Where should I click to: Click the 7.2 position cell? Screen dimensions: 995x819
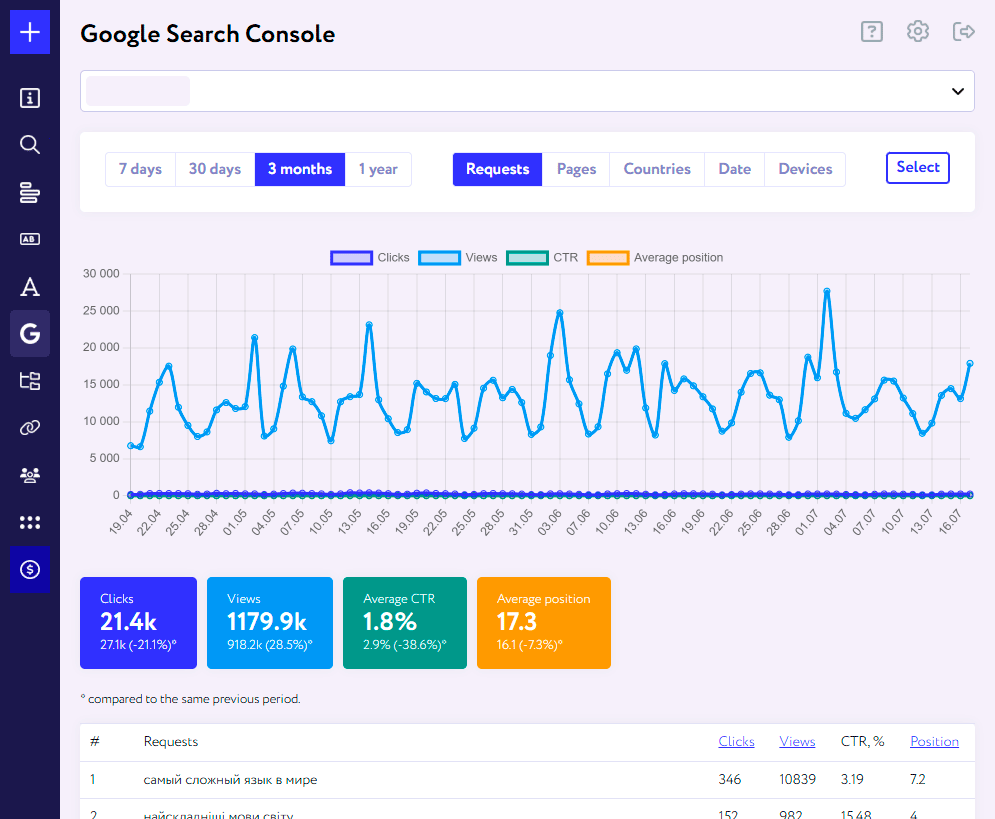click(918, 779)
